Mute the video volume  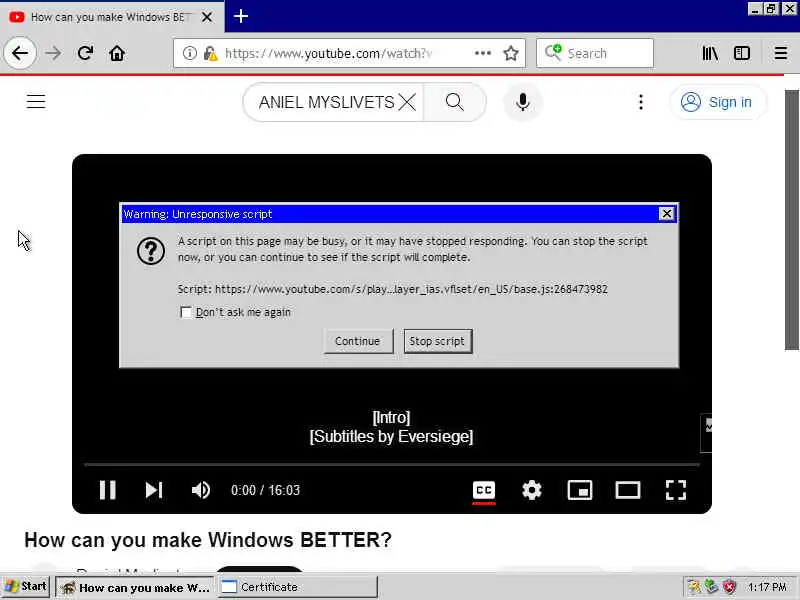coord(201,490)
